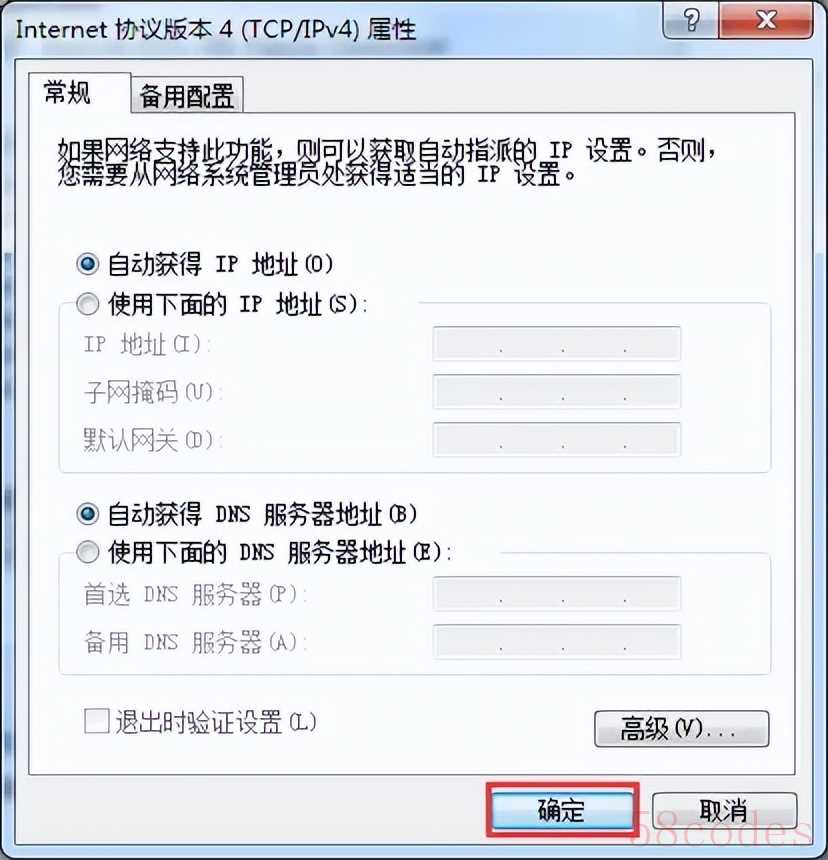Click the dialog title bar text
The height and width of the screenshot is (860, 828).
click(215, 29)
